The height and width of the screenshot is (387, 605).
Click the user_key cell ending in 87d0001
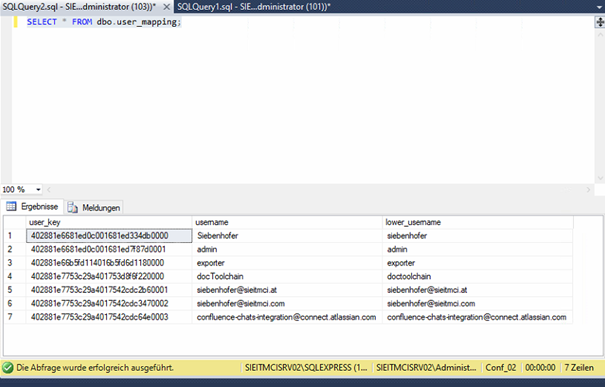point(109,249)
